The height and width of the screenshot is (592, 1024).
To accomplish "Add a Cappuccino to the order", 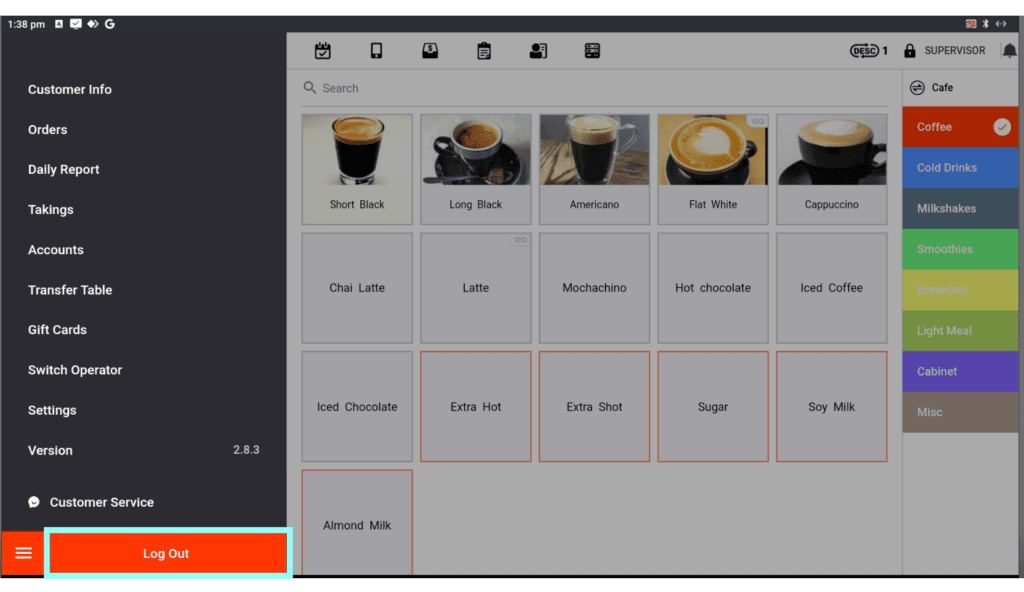I will (x=831, y=168).
